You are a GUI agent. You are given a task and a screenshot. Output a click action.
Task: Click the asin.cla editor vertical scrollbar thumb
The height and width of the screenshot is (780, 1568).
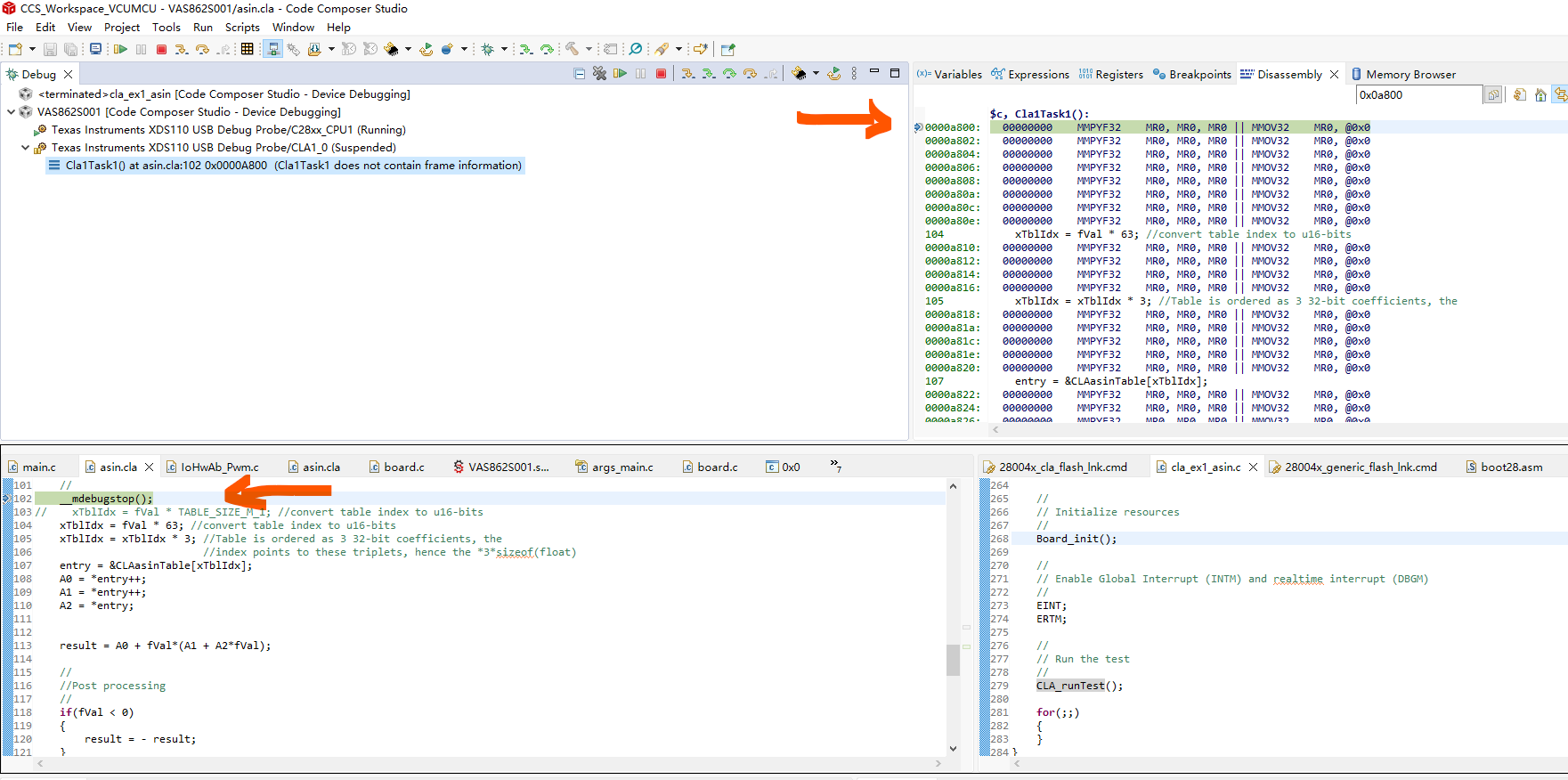point(953,659)
